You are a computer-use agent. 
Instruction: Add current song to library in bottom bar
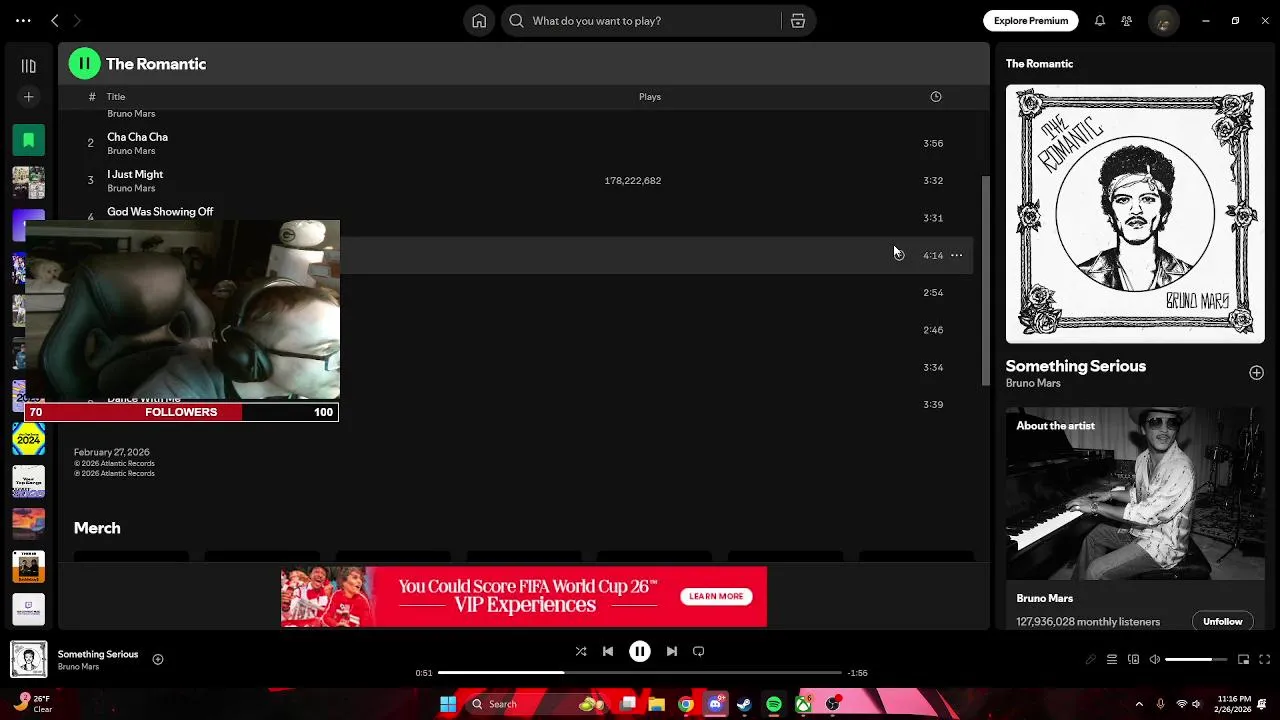158,659
